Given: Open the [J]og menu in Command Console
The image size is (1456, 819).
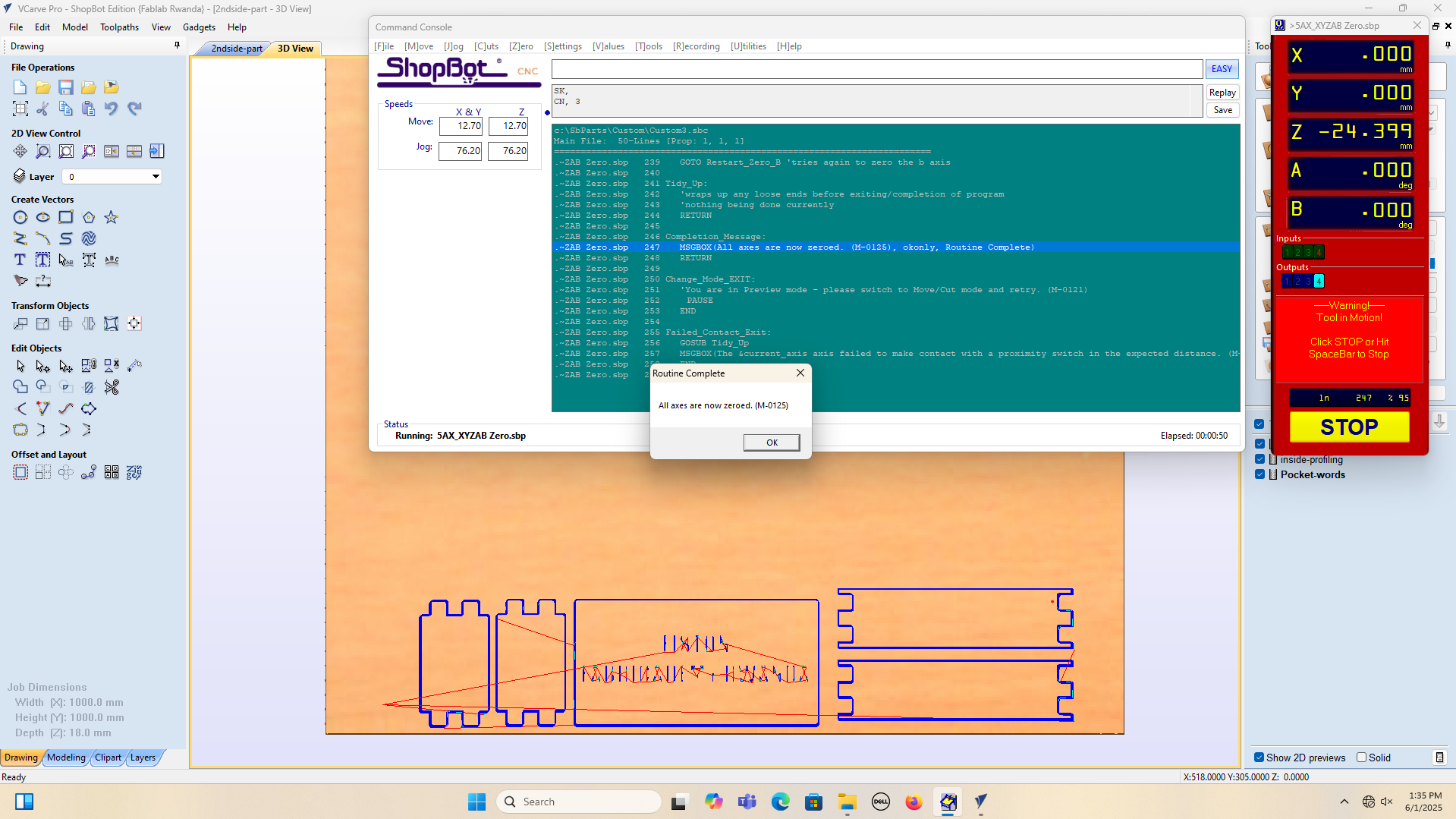Looking at the screenshot, I should point(454,46).
